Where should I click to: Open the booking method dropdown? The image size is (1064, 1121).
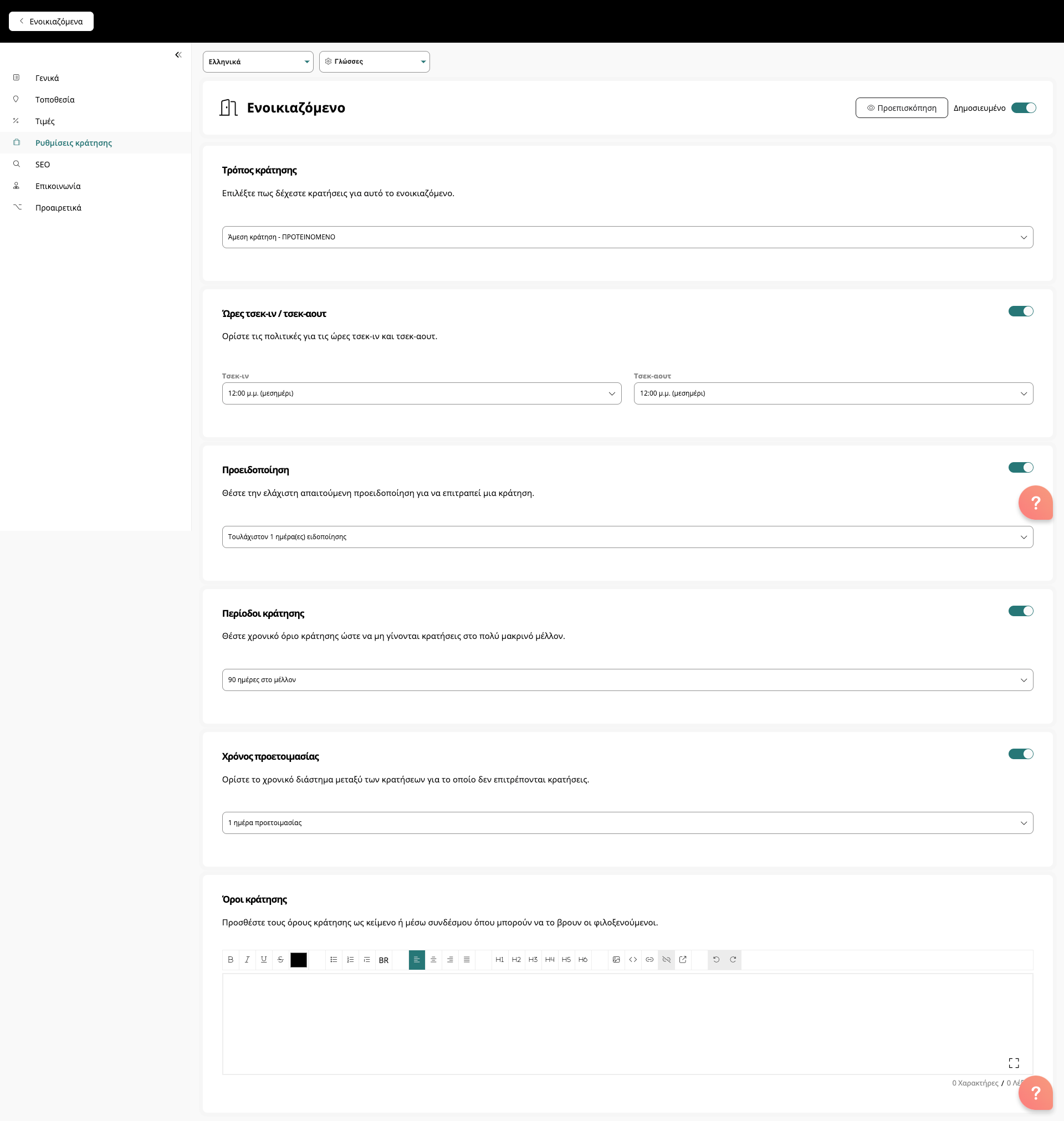pyautogui.click(x=627, y=237)
